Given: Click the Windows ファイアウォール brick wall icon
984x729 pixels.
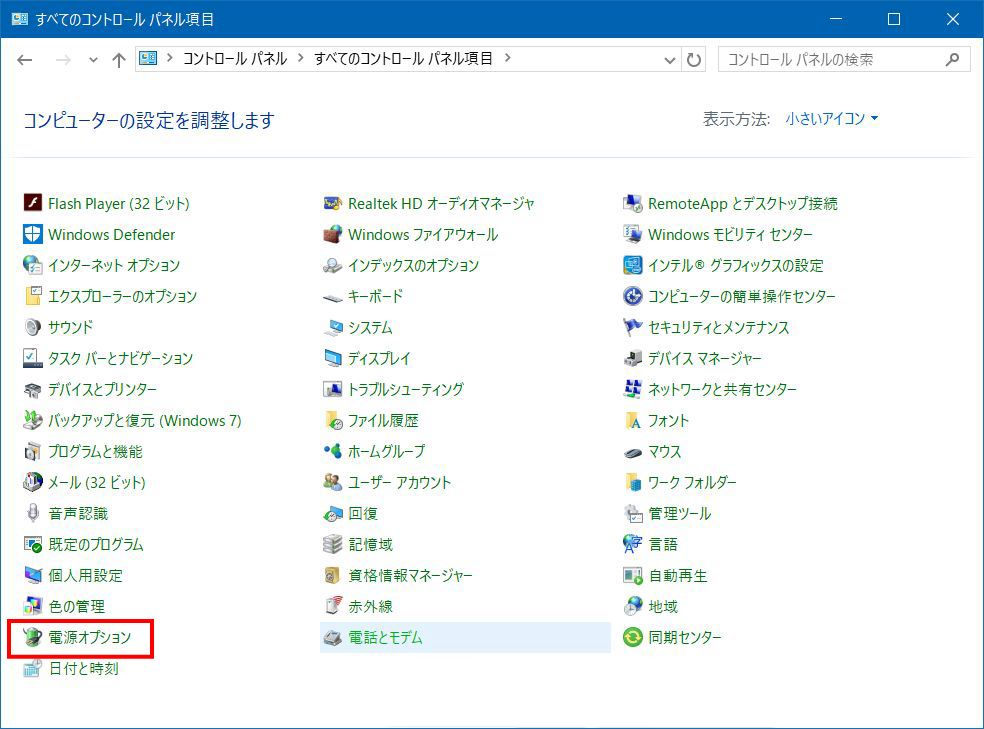Looking at the screenshot, I should [x=333, y=234].
